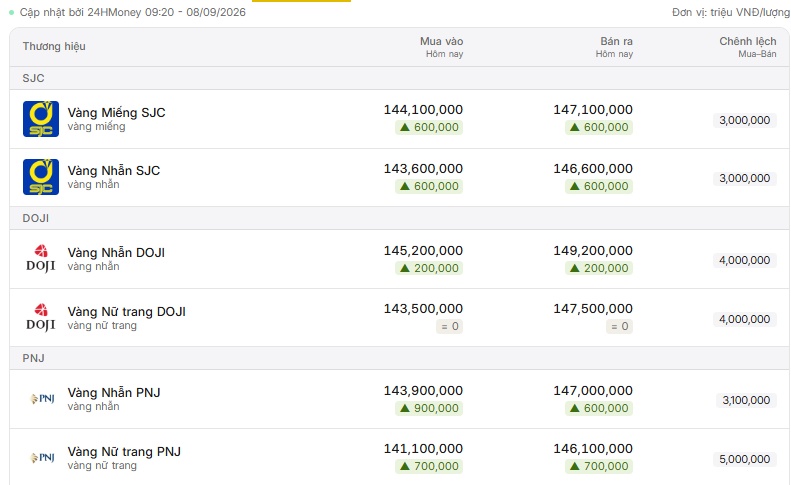
Task: Click sell price 146,600,000 of Vàng Nhẫn SJC
Action: (x=593, y=169)
